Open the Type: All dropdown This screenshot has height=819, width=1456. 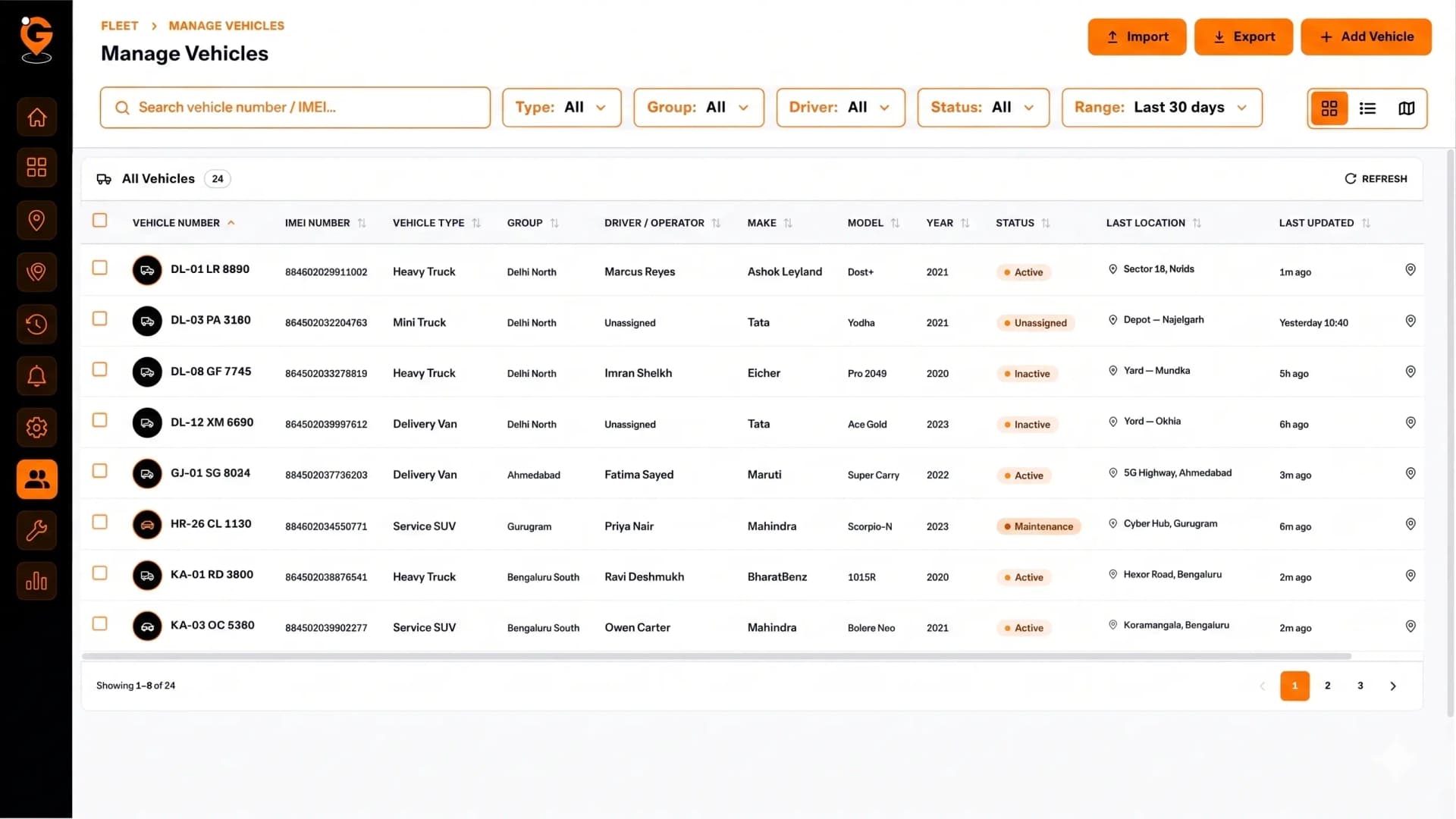(561, 108)
